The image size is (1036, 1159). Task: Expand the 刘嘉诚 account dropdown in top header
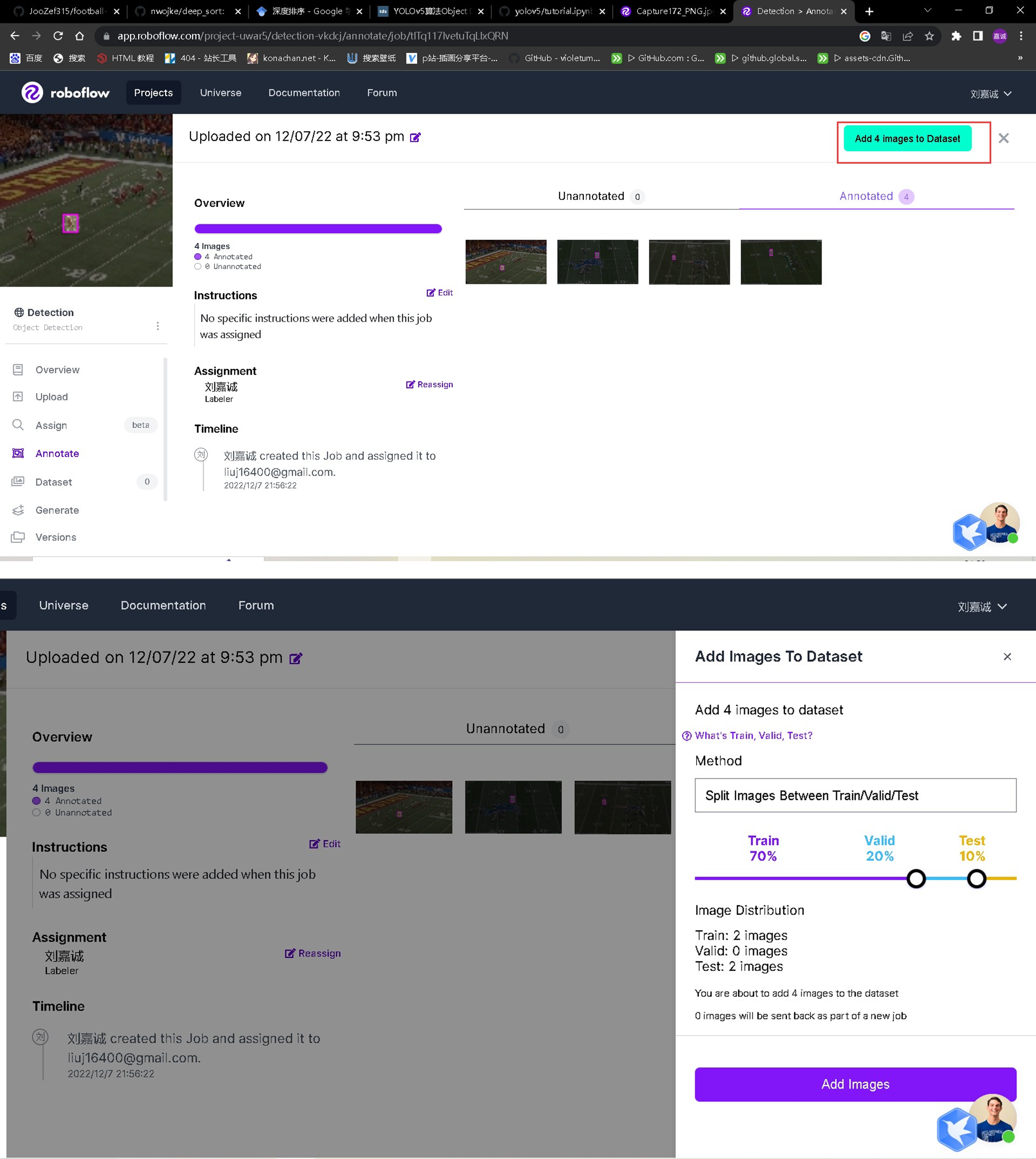(x=990, y=94)
